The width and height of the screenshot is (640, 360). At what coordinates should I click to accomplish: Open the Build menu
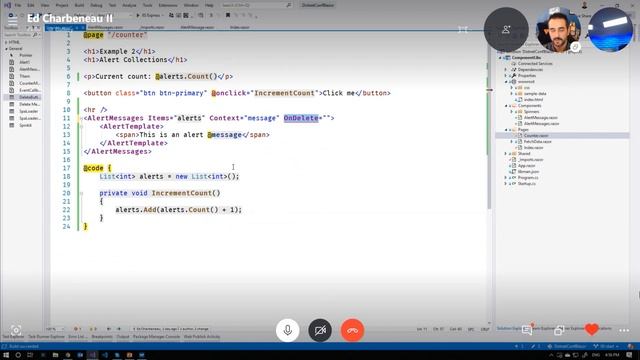tap(79, 5)
